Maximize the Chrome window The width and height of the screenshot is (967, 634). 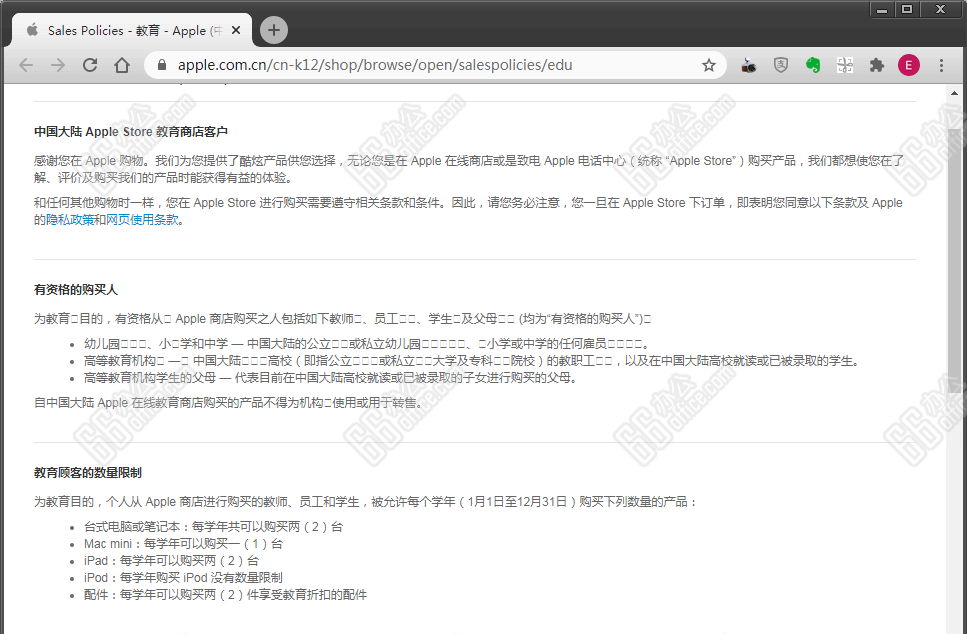tap(907, 9)
